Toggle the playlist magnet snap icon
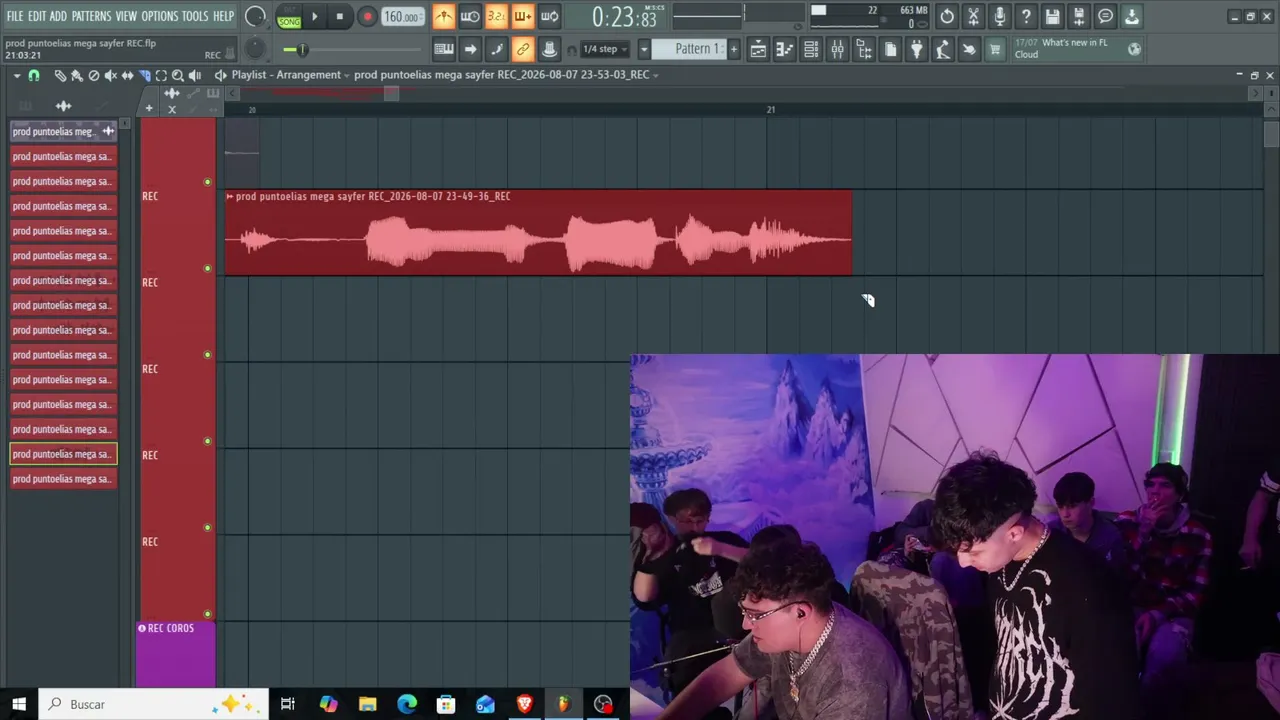 click(34, 76)
